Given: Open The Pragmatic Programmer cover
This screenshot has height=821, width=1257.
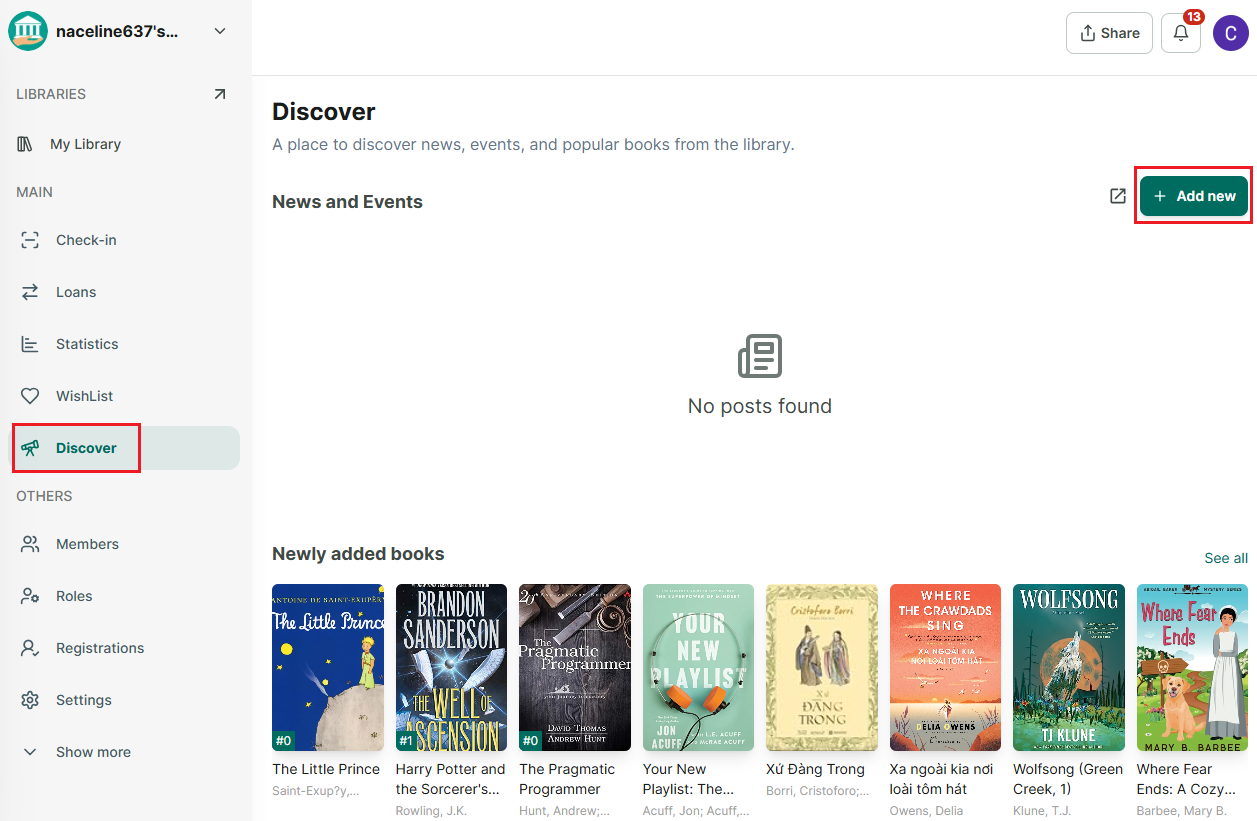Looking at the screenshot, I should [575, 668].
